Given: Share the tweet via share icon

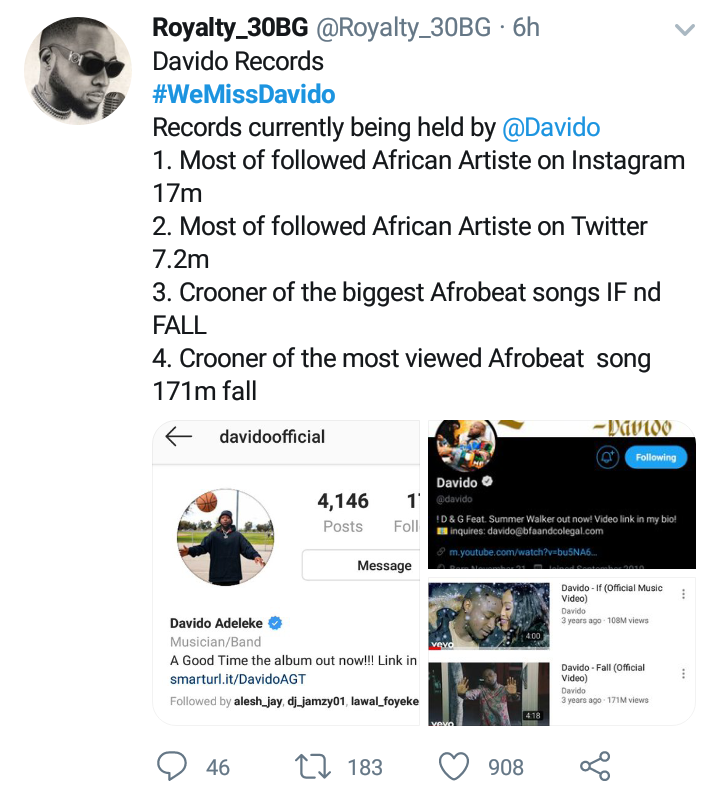Looking at the screenshot, I should point(595,766).
